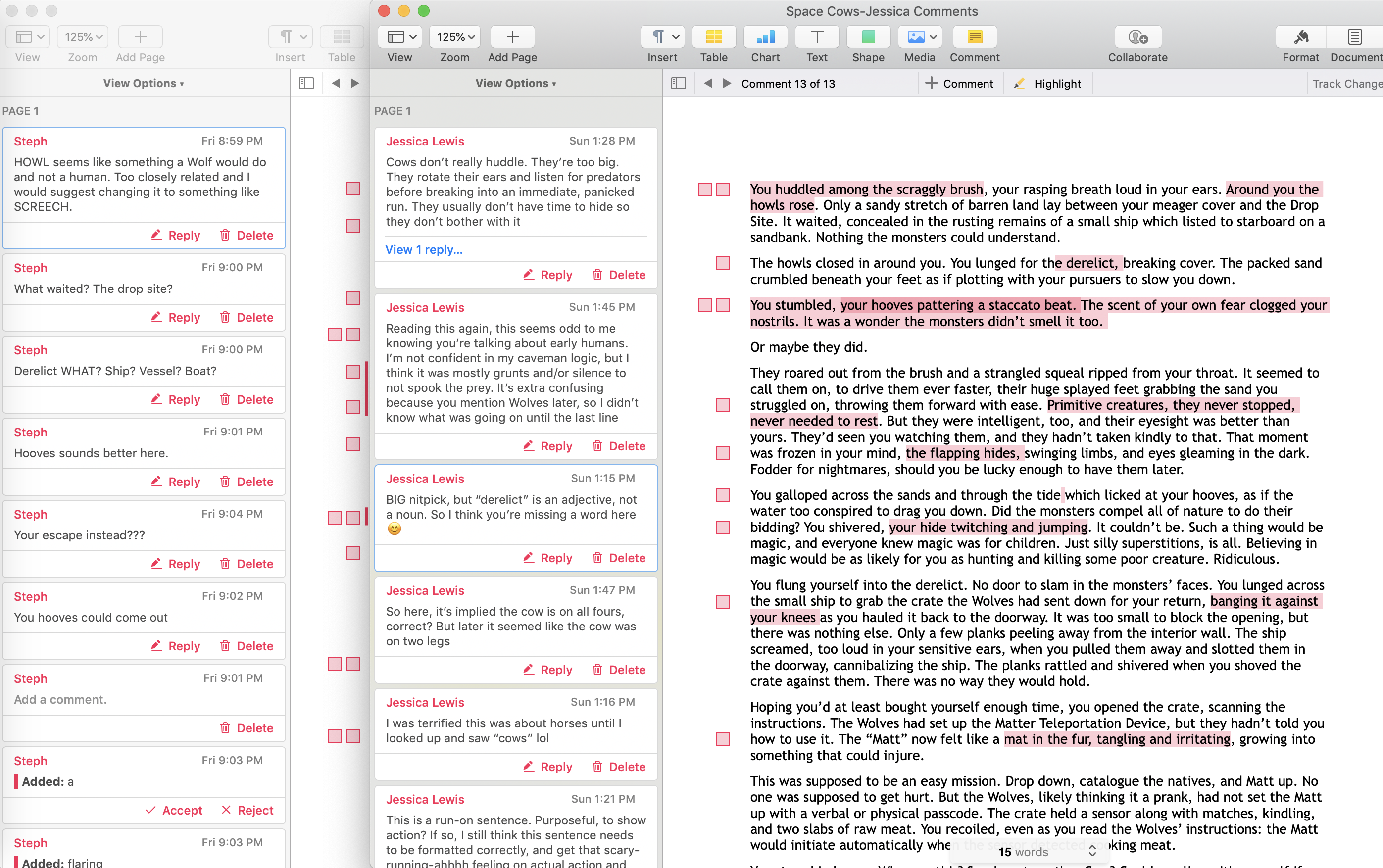Click comment marker beside 'mat in the fur'
The image size is (1383, 868).
(x=723, y=739)
